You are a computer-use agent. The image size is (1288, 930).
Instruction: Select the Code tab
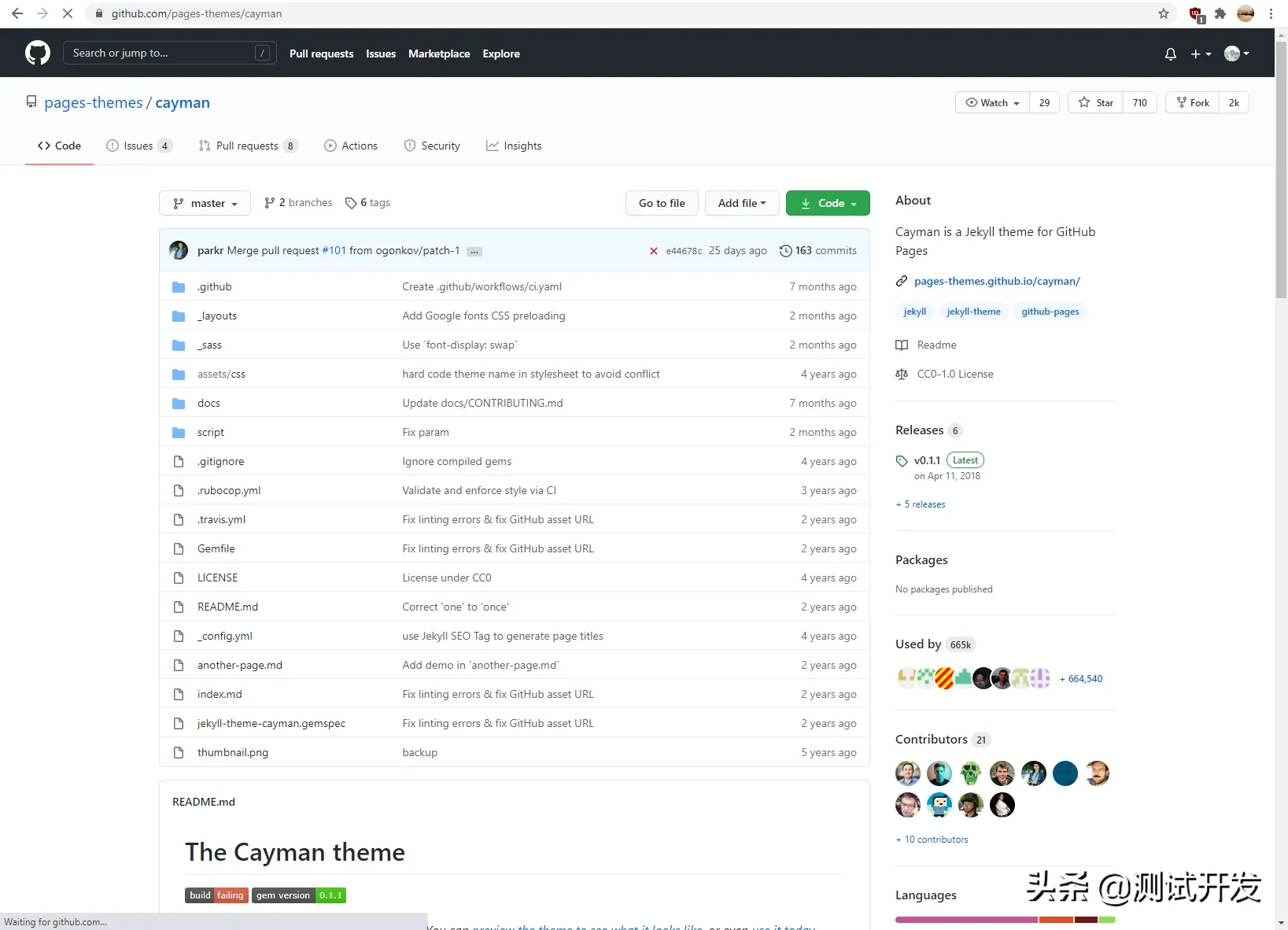[x=59, y=146]
